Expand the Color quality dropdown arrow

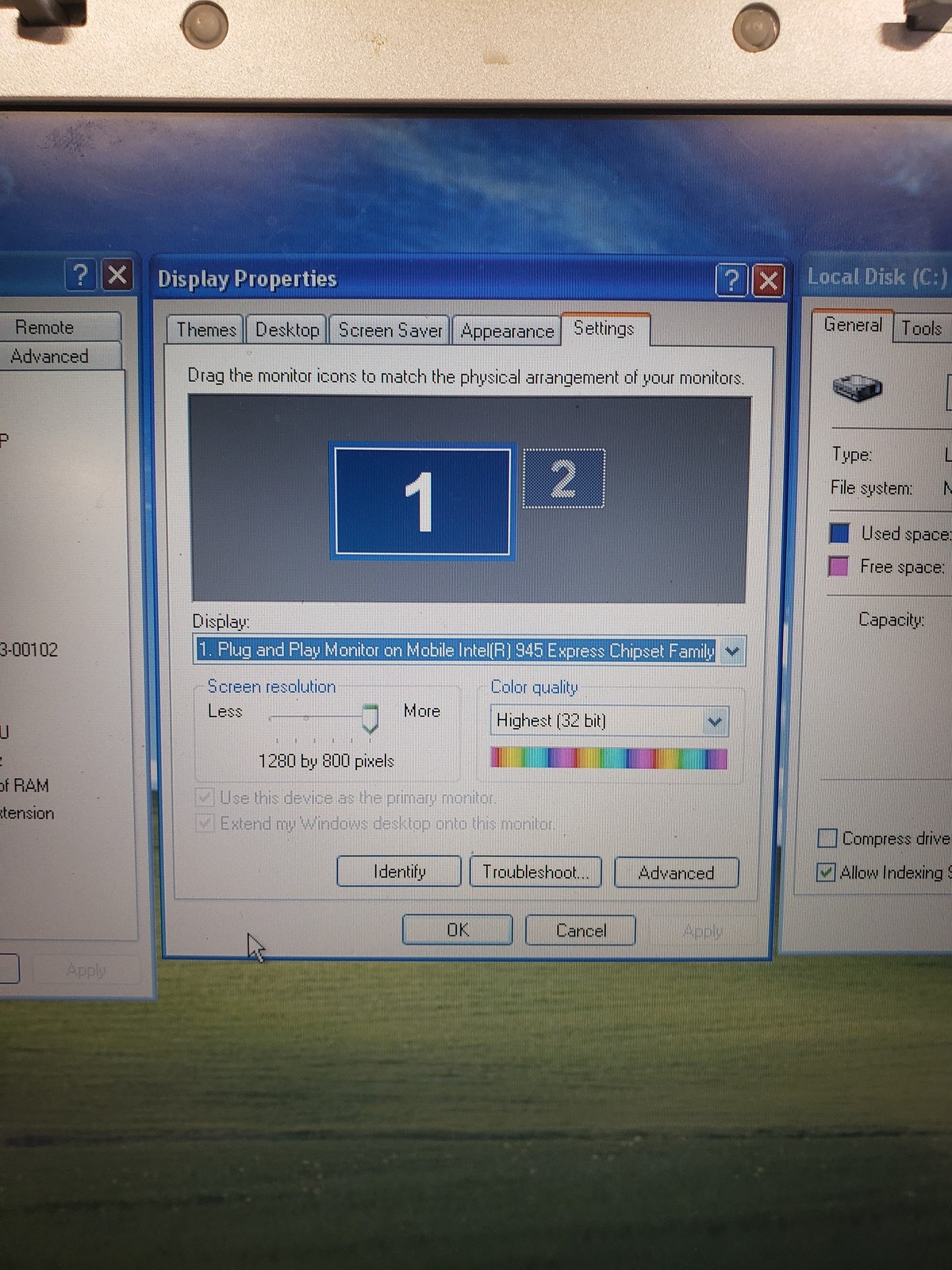[715, 722]
